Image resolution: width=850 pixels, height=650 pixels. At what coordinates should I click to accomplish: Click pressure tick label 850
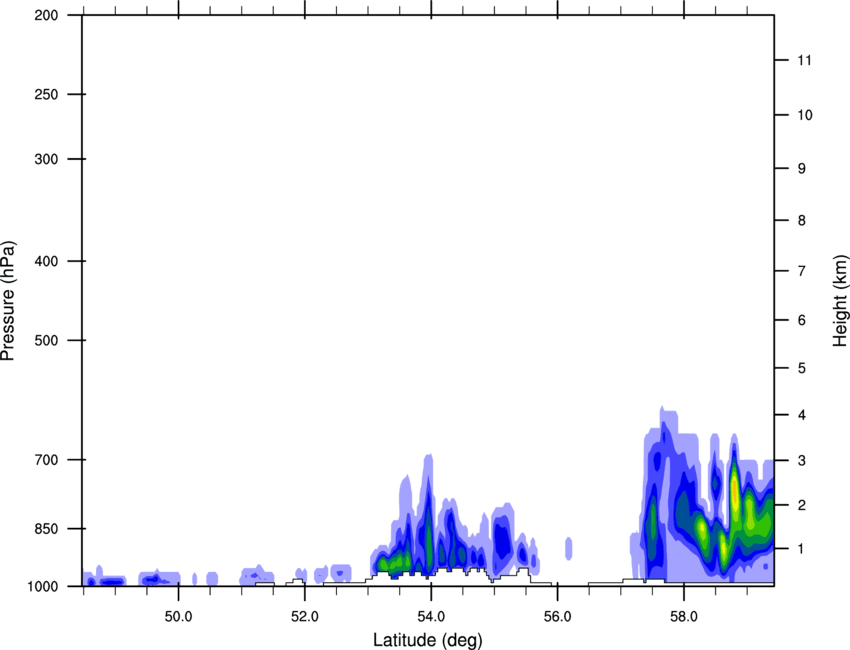tap(46, 529)
